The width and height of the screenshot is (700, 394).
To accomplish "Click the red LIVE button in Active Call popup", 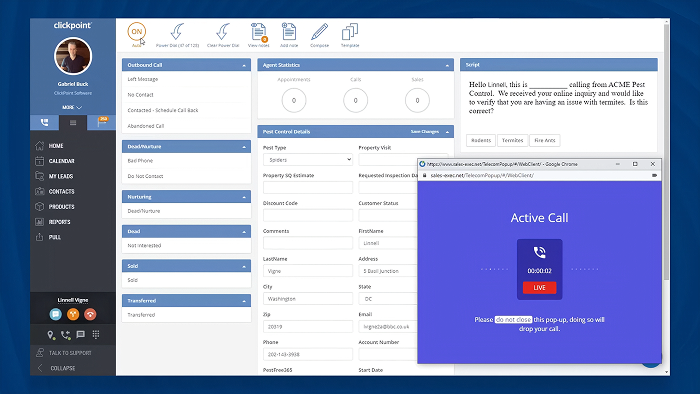I will (x=539, y=287).
